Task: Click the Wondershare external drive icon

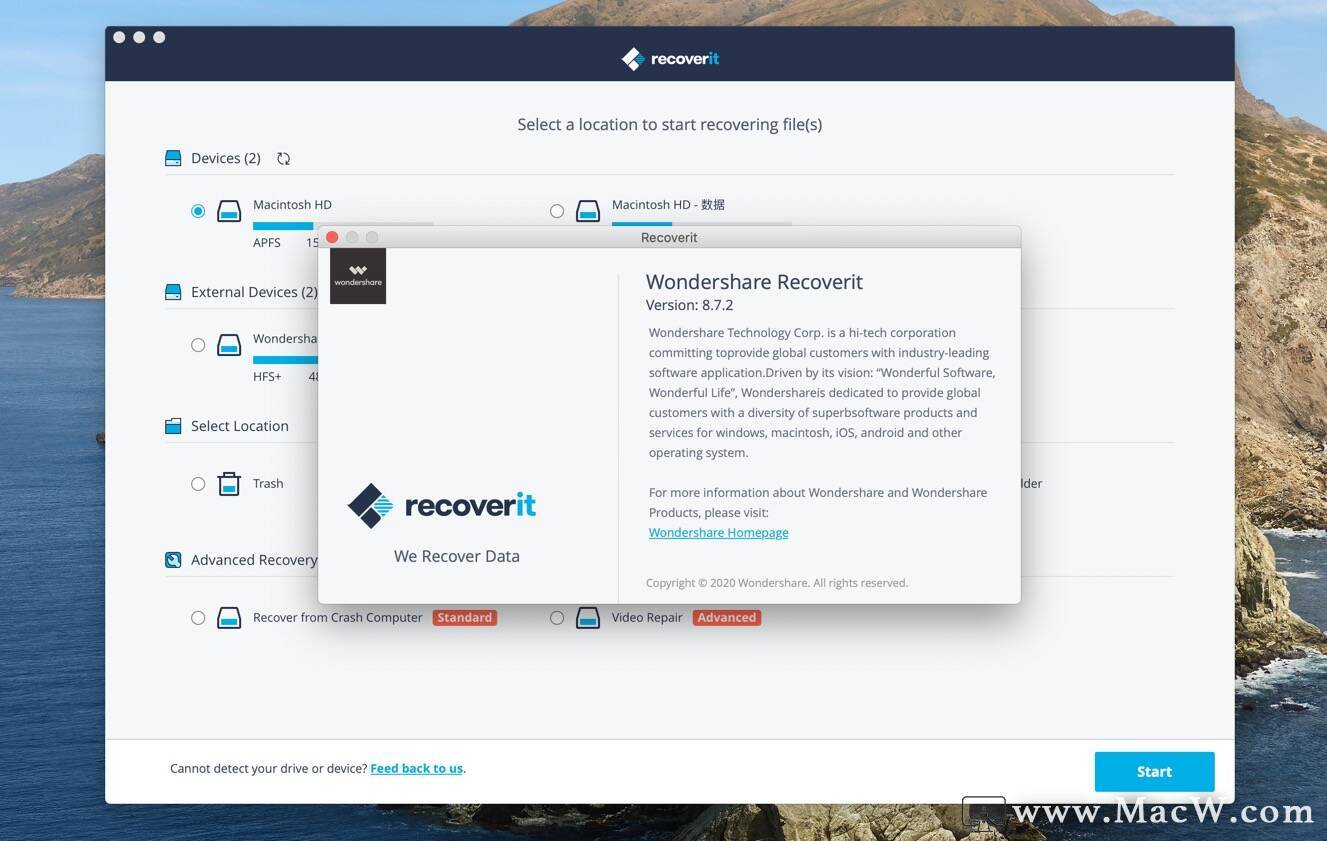Action: pos(229,345)
